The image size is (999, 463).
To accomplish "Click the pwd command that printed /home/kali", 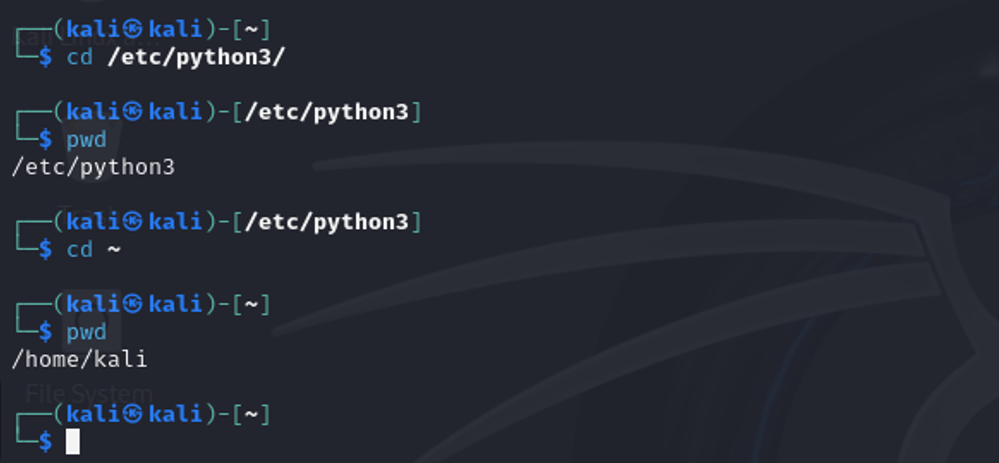I will pos(86,331).
